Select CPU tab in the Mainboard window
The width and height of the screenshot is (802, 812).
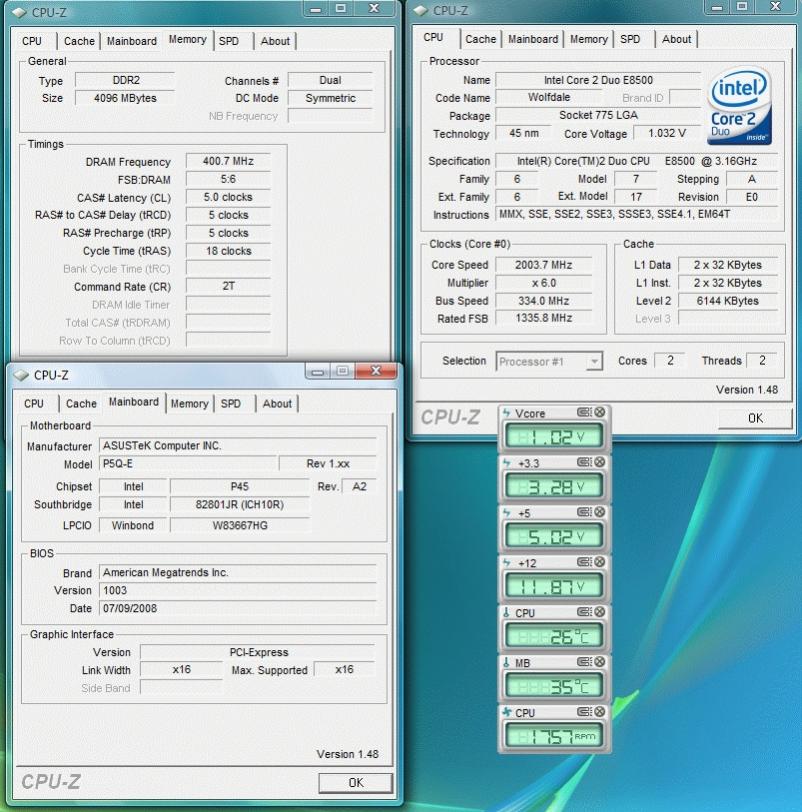point(34,403)
